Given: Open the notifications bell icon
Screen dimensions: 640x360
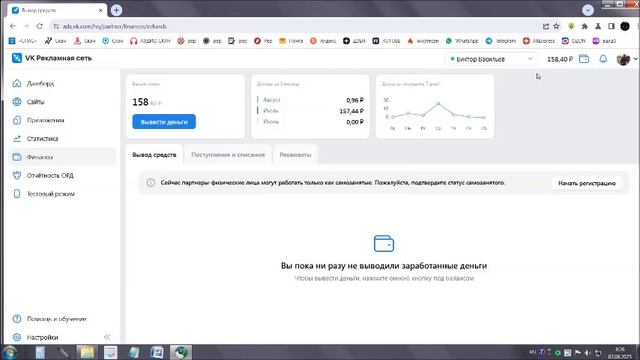Looking at the screenshot, I should pyautogui.click(x=603, y=59).
